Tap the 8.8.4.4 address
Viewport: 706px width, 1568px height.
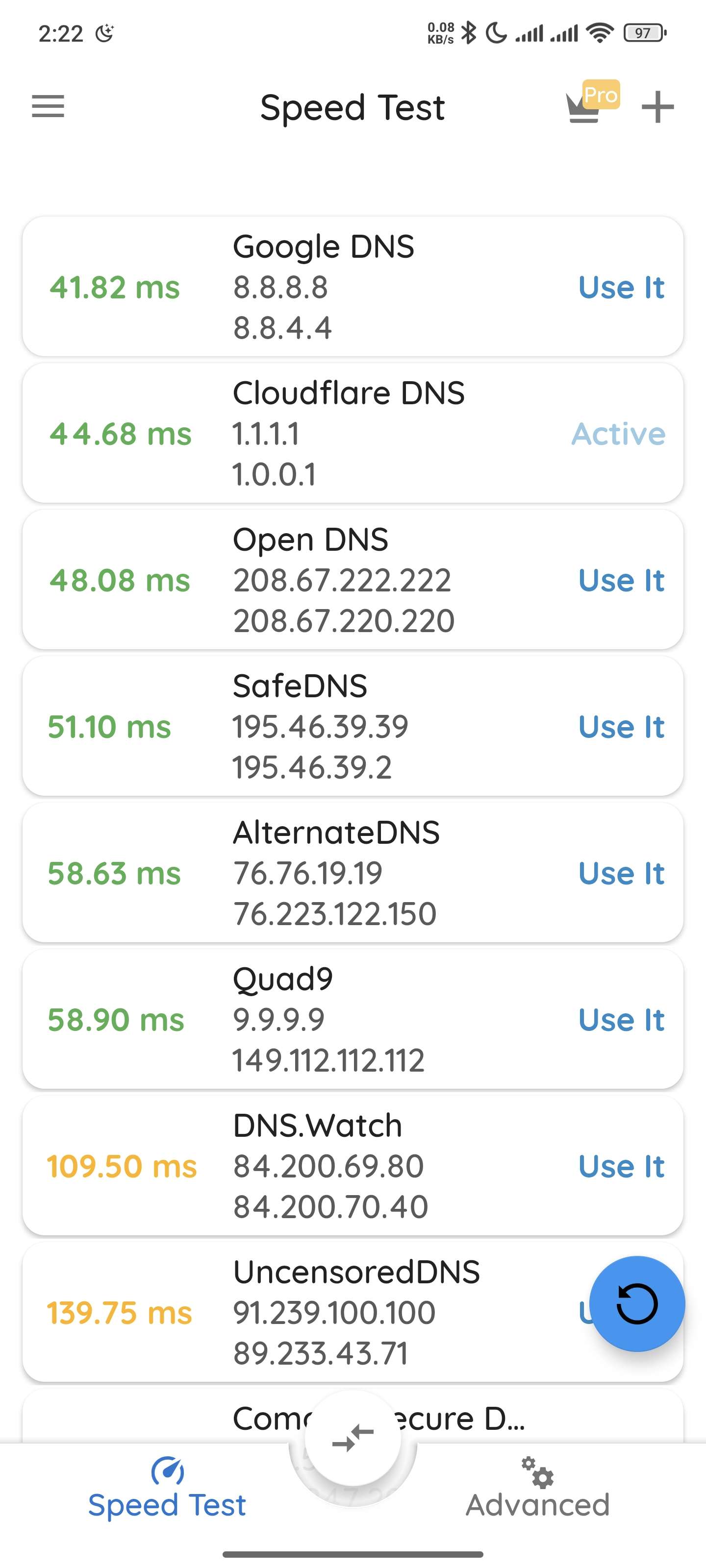(282, 328)
